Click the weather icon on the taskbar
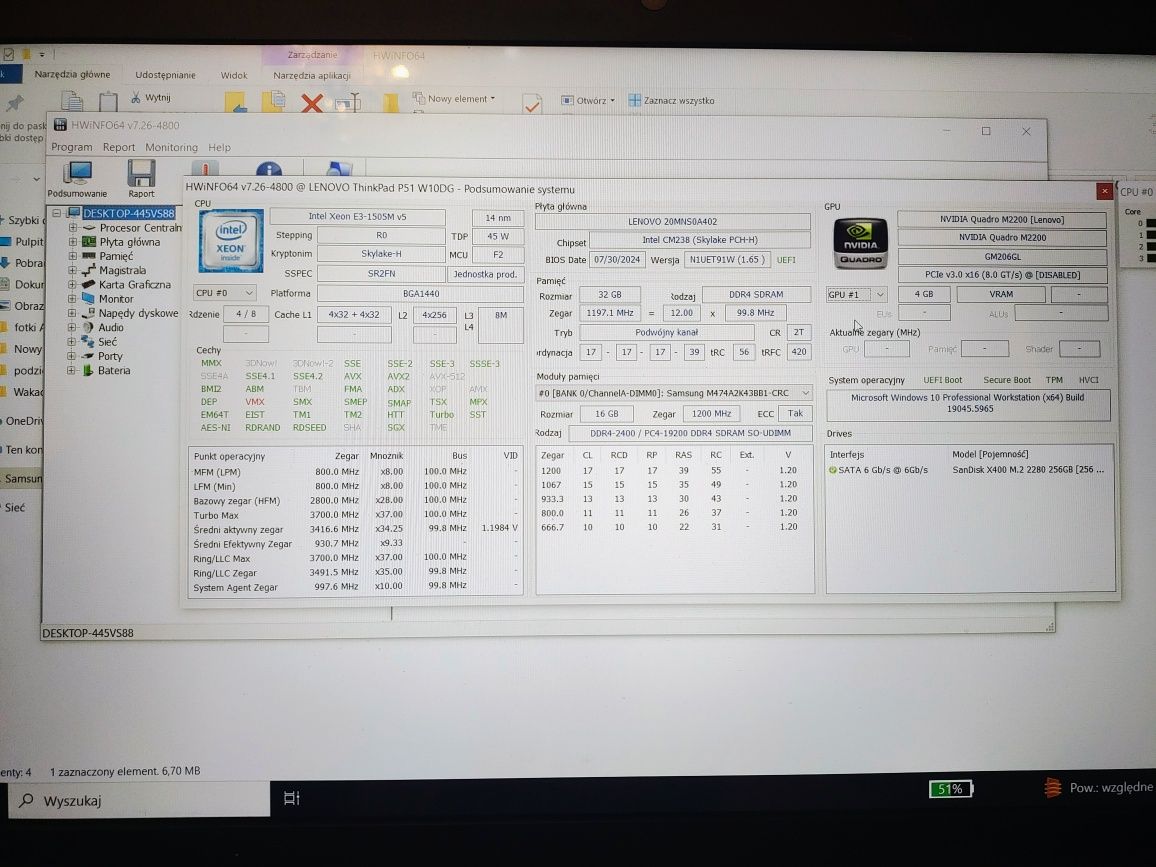 pyautogui.click(x=1053, y=788)
